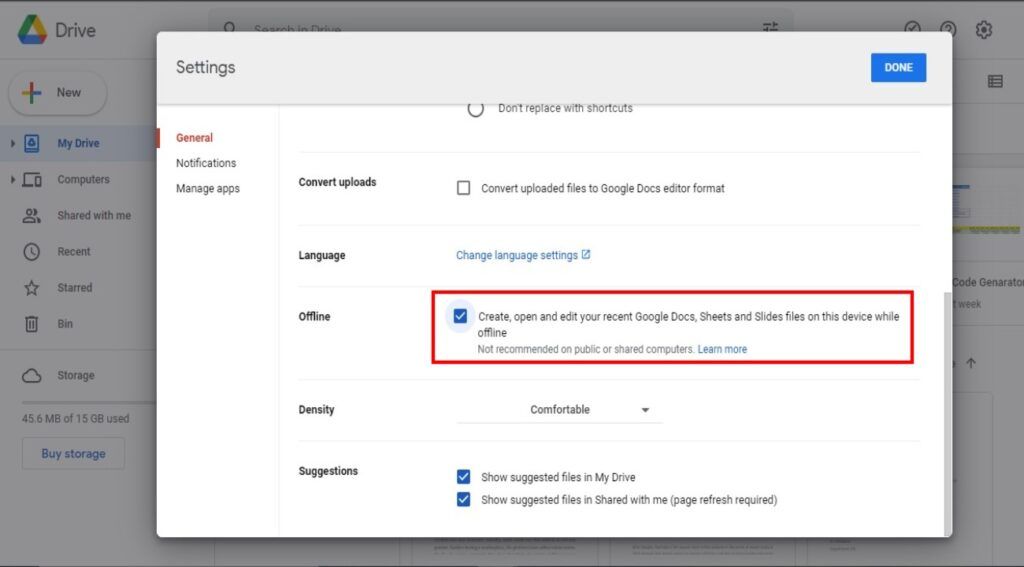Open Starred label in sidebar
Viewport: 1024px width, 567px height.
(x=74, y=288)
